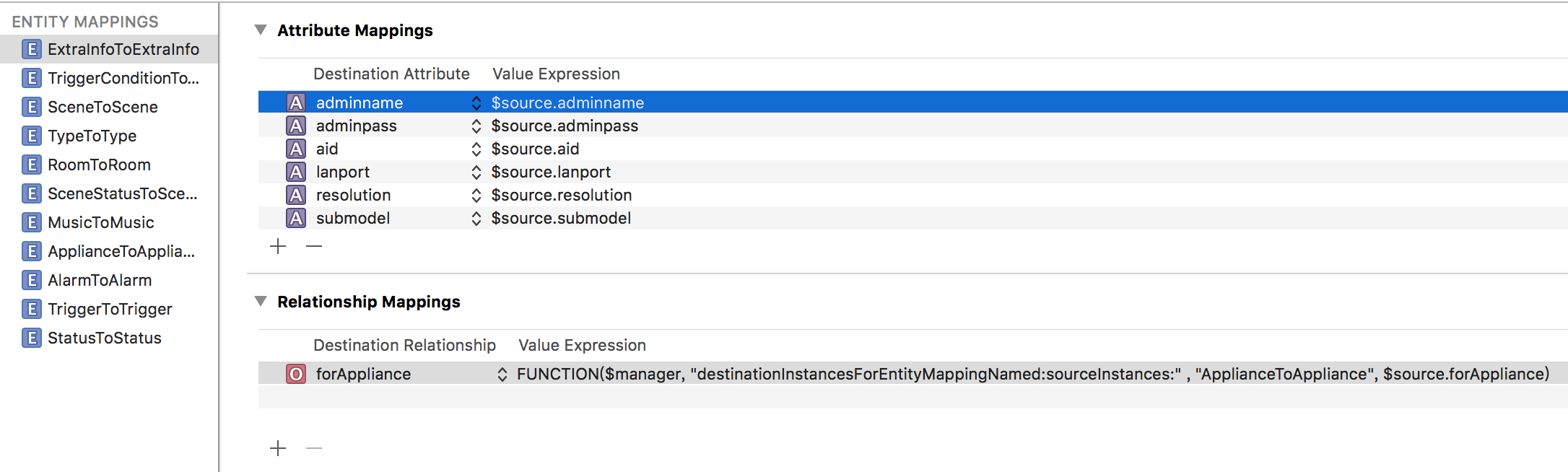Click the adminname attribute icon
This screenshot has height=472, width=1568.
pyautogui.click(x=296, y=102)
